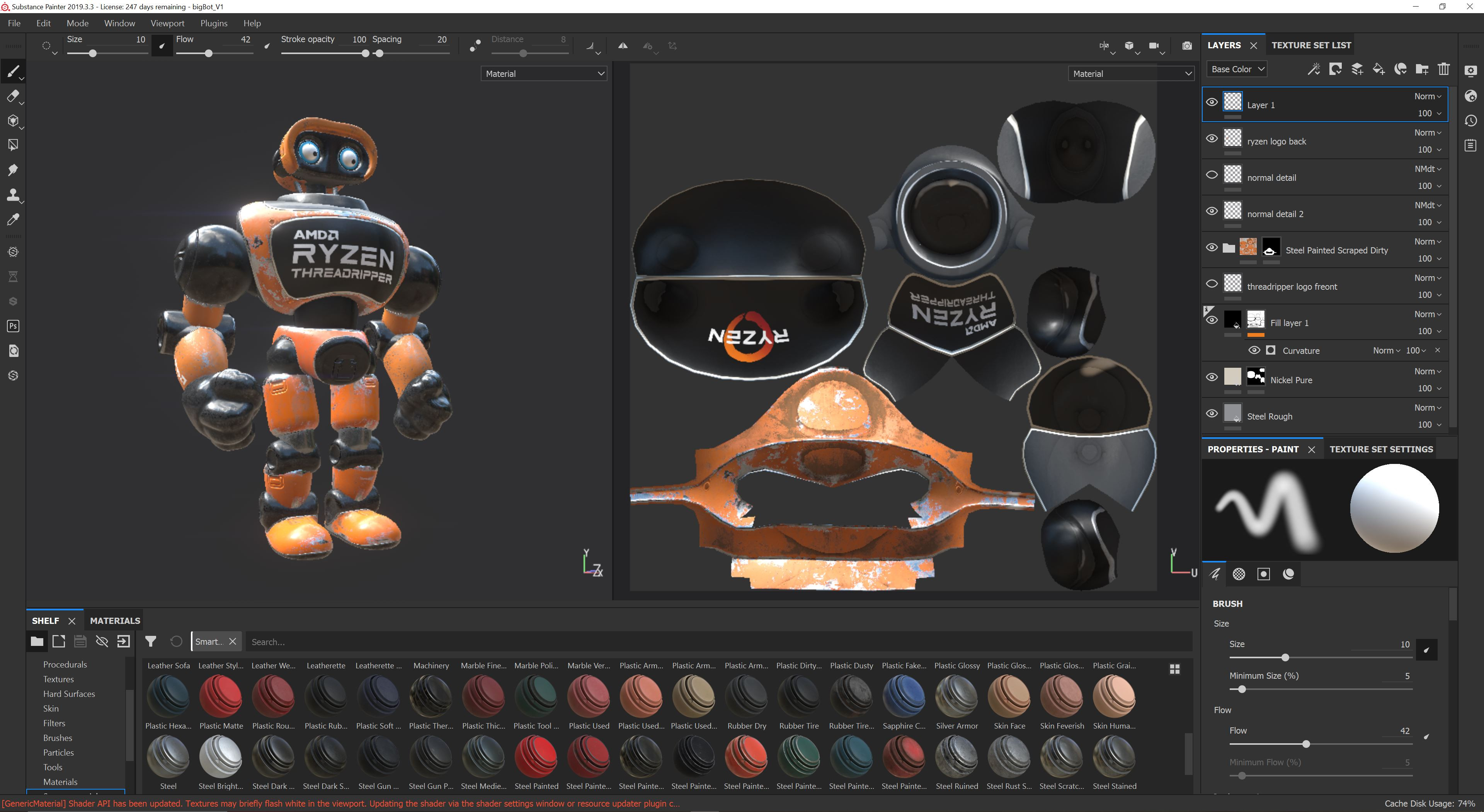This screenshot has width=1484, height=812.
Task: Select the Clone stamp tool
Action: (x=13, y=195)
